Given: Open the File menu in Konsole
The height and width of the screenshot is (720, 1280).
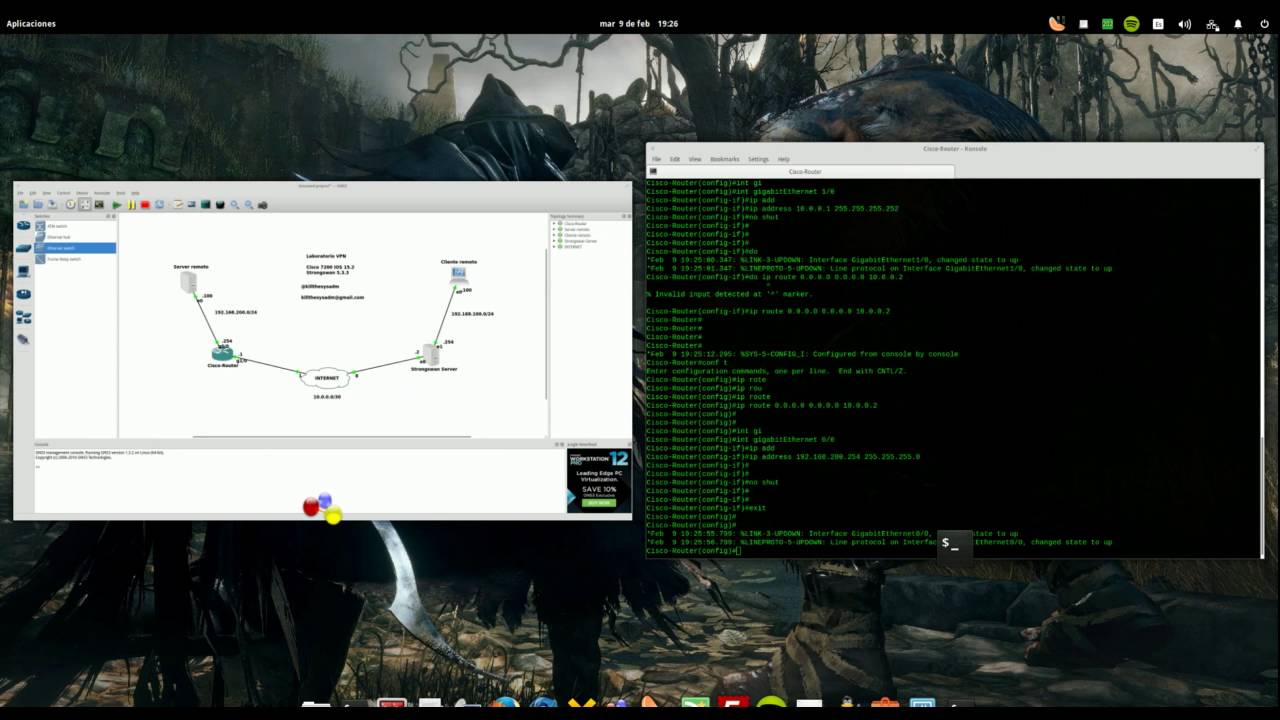Looking at the screenshot, I should (x=657, y=159).
